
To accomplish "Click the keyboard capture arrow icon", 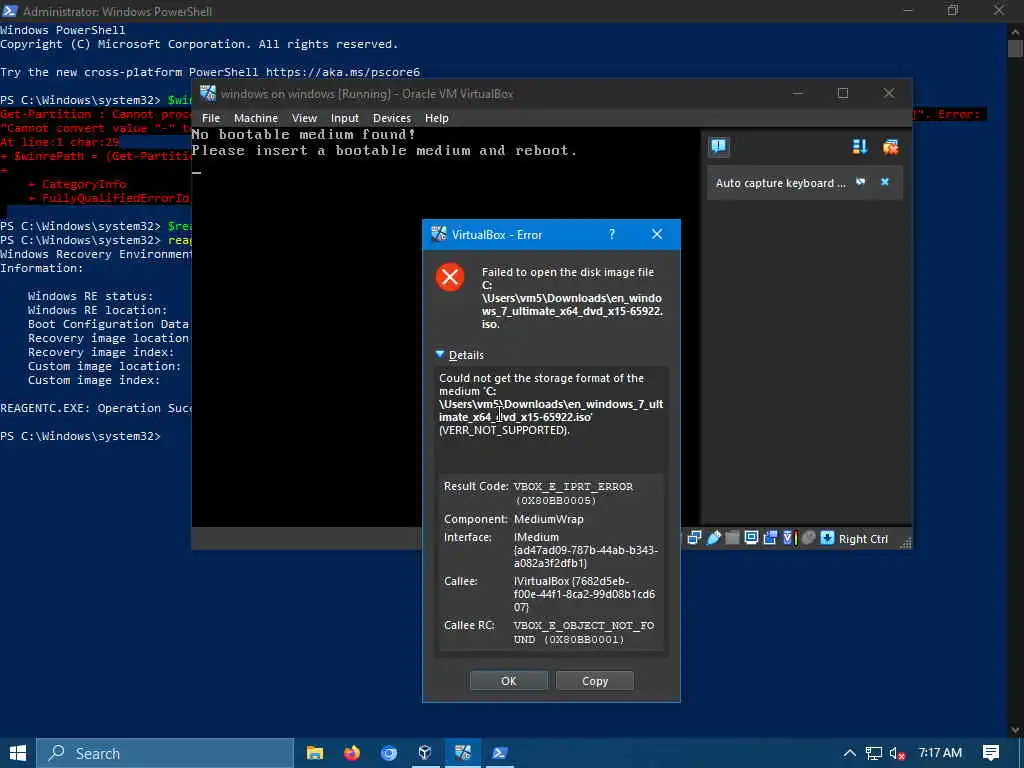I will (x=827, y=538).
